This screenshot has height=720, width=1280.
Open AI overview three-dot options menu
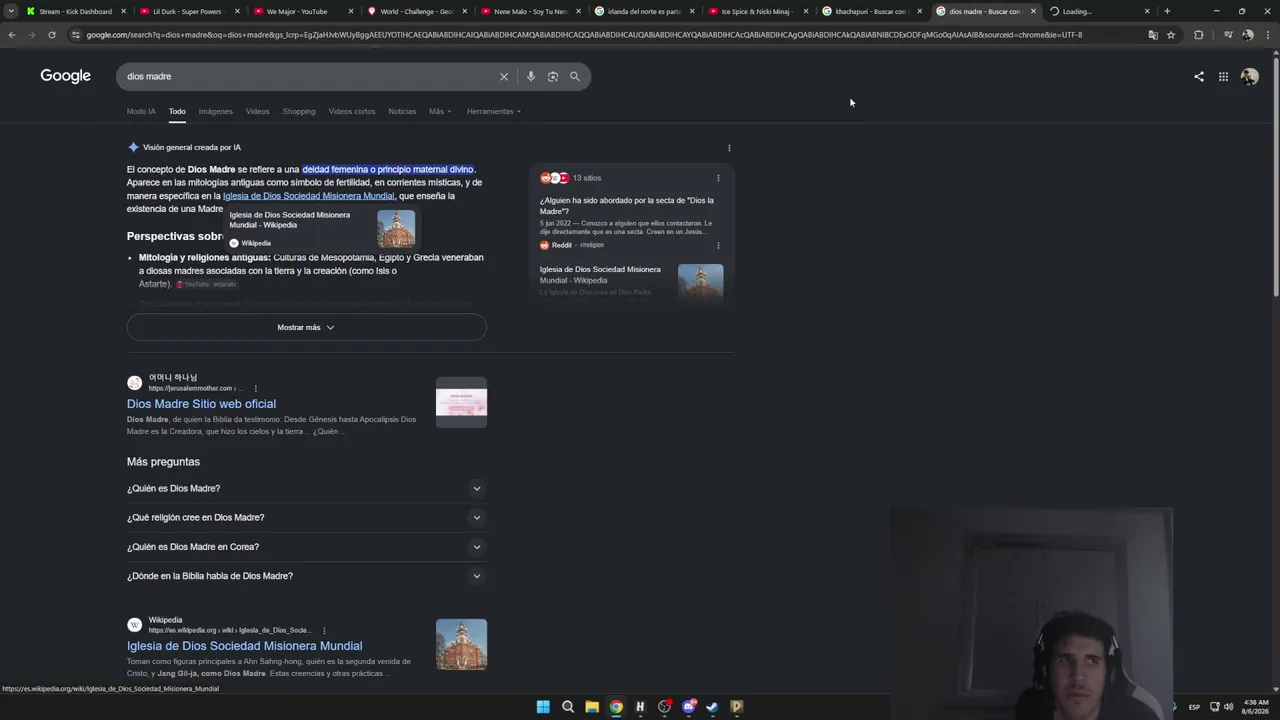[729, 148]
